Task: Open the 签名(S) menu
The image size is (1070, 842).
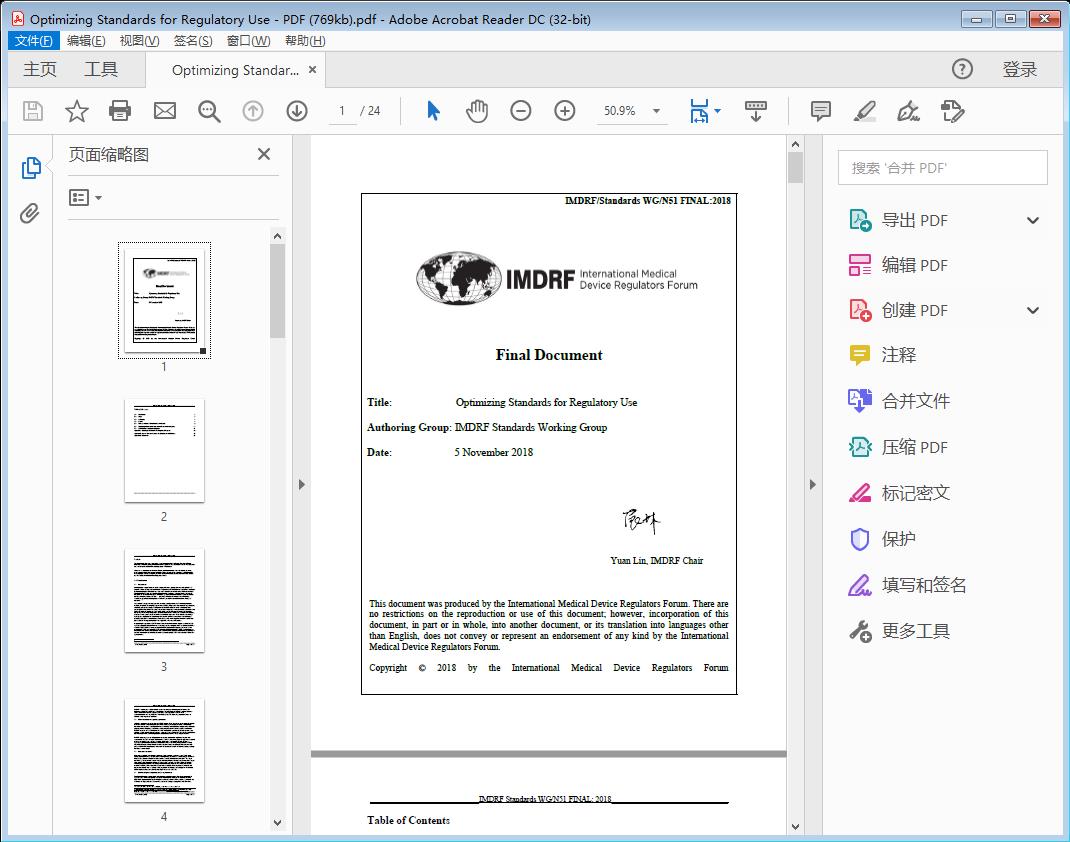Action: click(192, 41)
